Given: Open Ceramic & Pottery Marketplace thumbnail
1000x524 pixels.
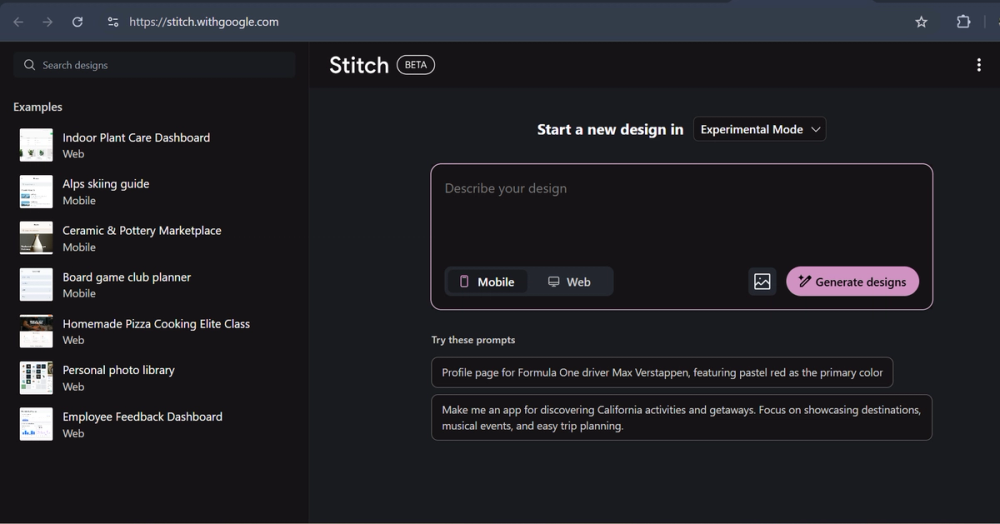Looking at the screenshot, I should tap(36, 238).
